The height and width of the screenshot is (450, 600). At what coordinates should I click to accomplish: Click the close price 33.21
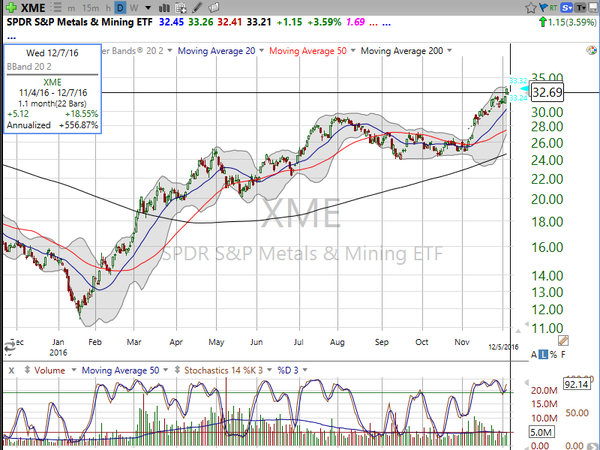tap(259, 22)
